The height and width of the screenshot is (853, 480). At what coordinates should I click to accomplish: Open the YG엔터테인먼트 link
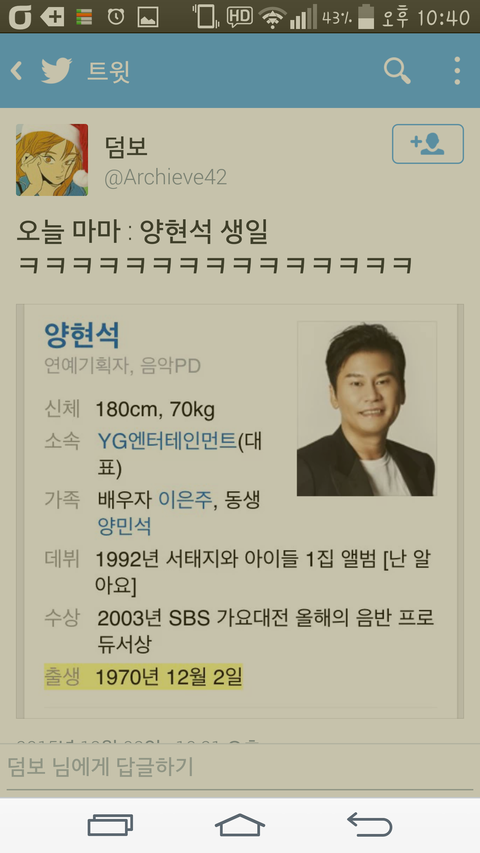pos(167,440)
